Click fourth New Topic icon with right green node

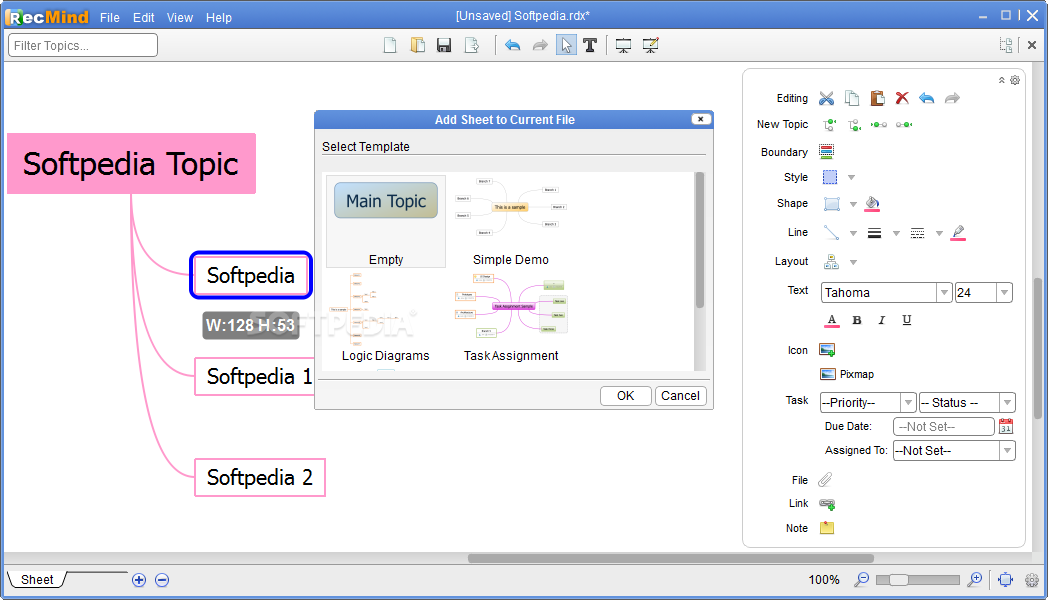pyautogui.click(x=904, y=125)
